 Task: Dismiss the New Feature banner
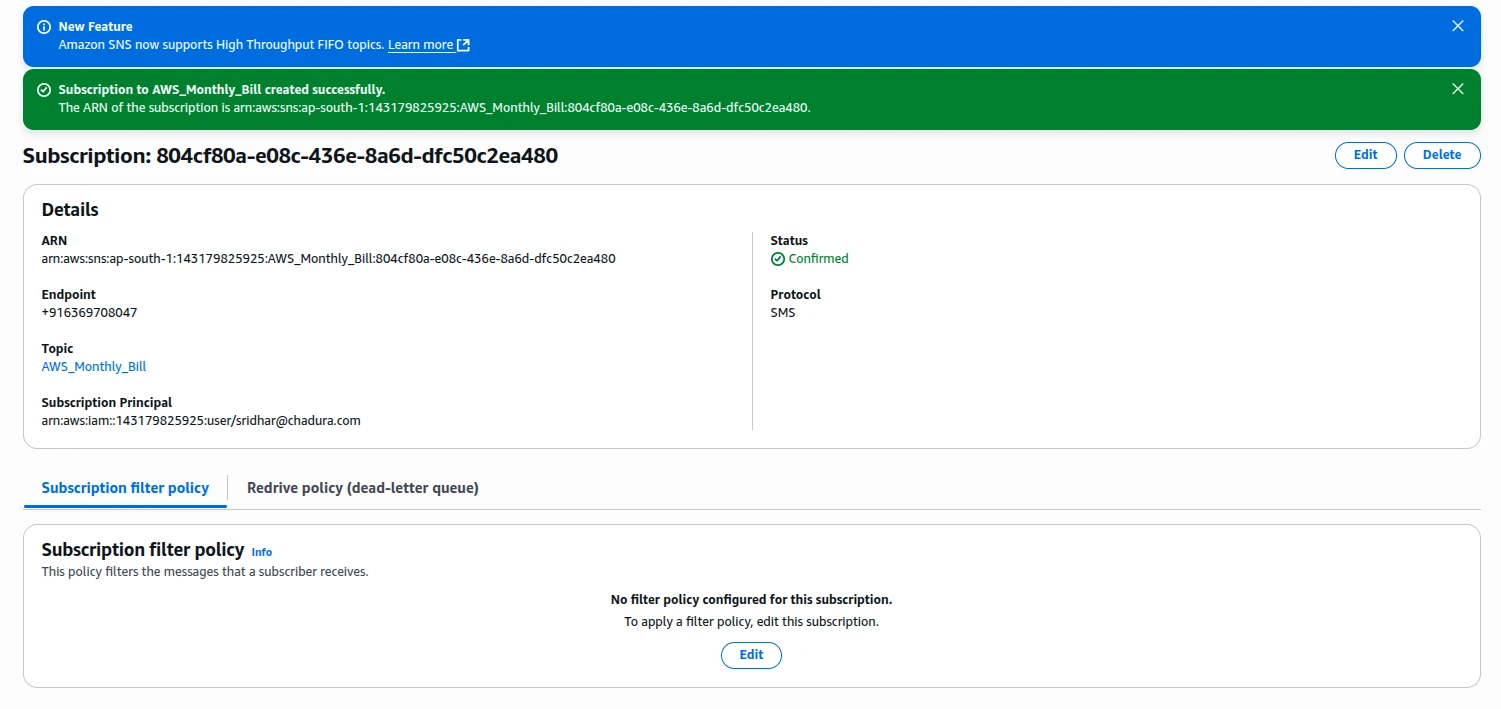pos(1457,26)
